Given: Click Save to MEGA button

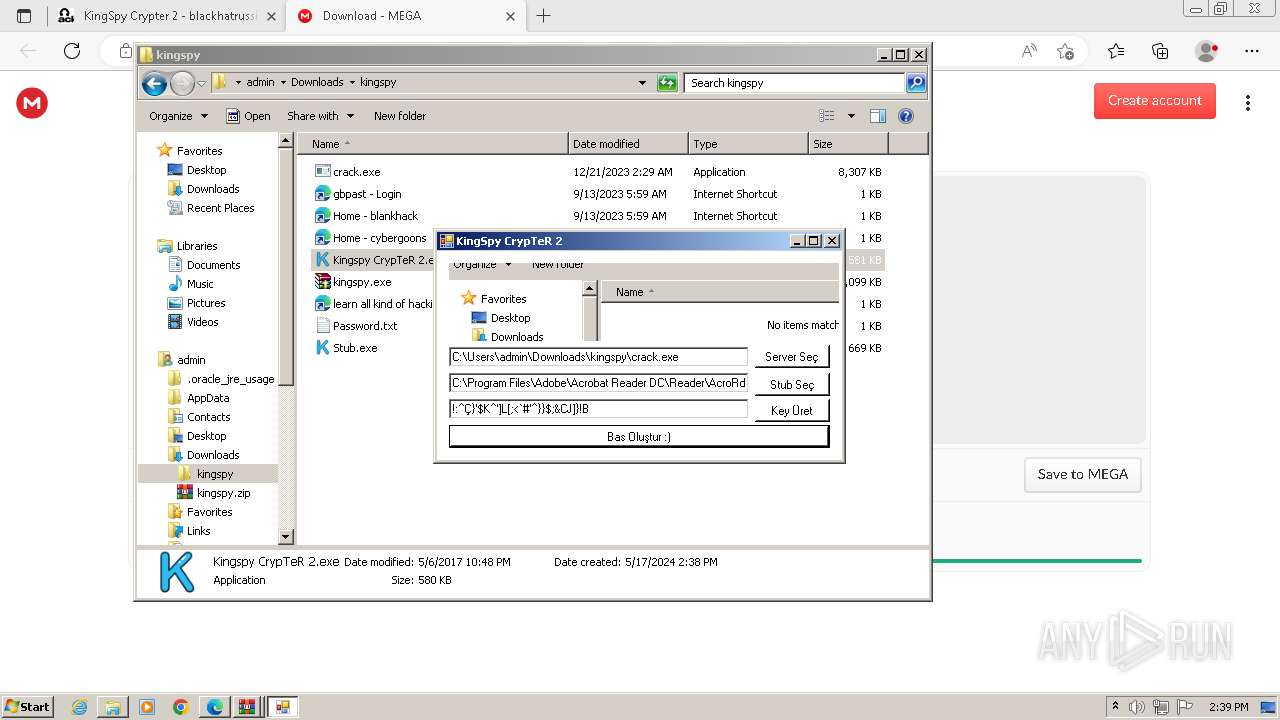Looking at the screenshot, I should [1082, 475].
